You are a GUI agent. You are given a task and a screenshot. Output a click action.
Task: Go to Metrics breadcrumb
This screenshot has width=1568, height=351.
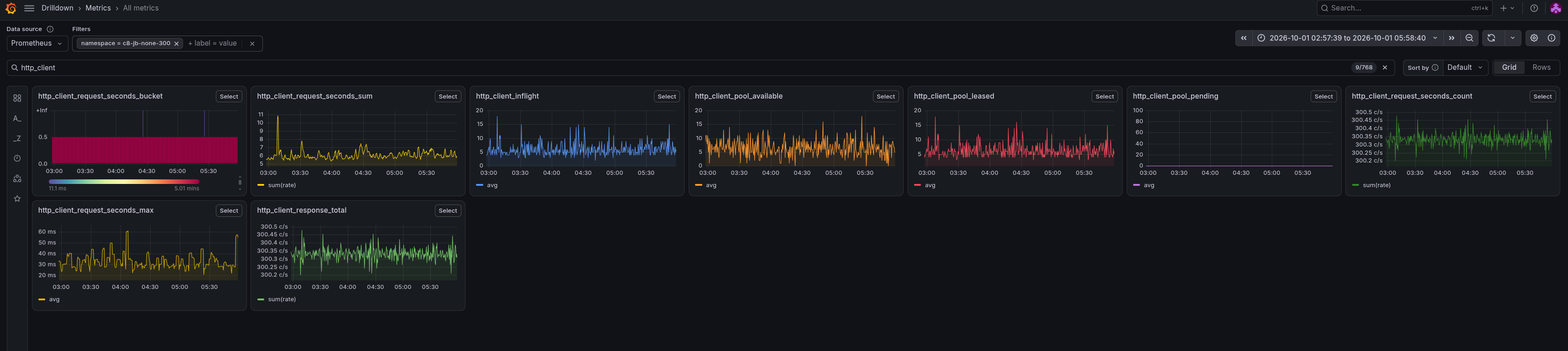[x=98, y=8]
